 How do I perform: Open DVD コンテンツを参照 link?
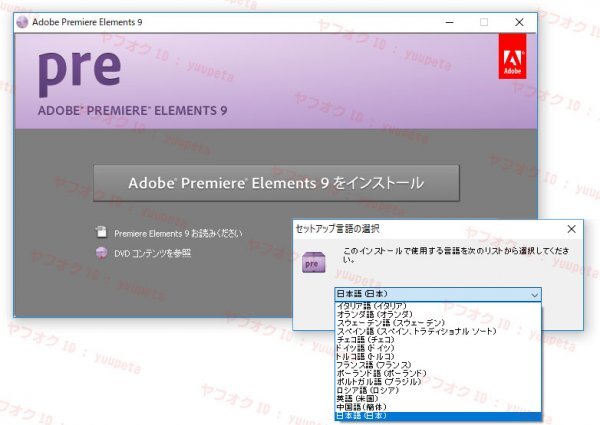pyautogui.click(x=152, y=253)
